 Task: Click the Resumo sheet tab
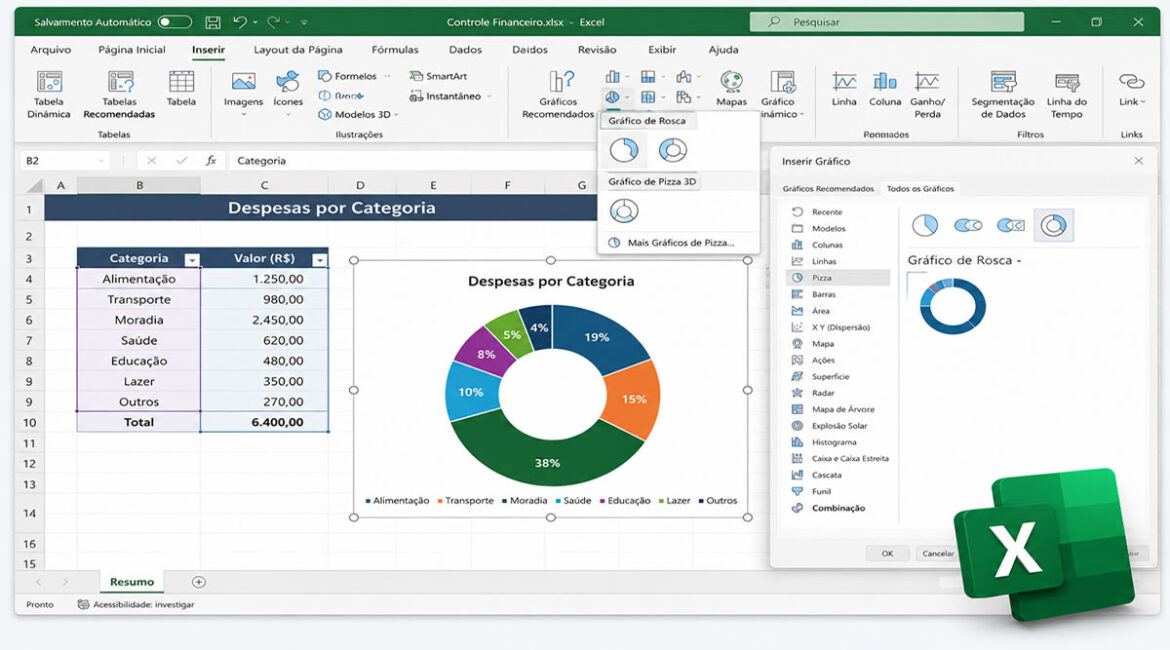132,581
